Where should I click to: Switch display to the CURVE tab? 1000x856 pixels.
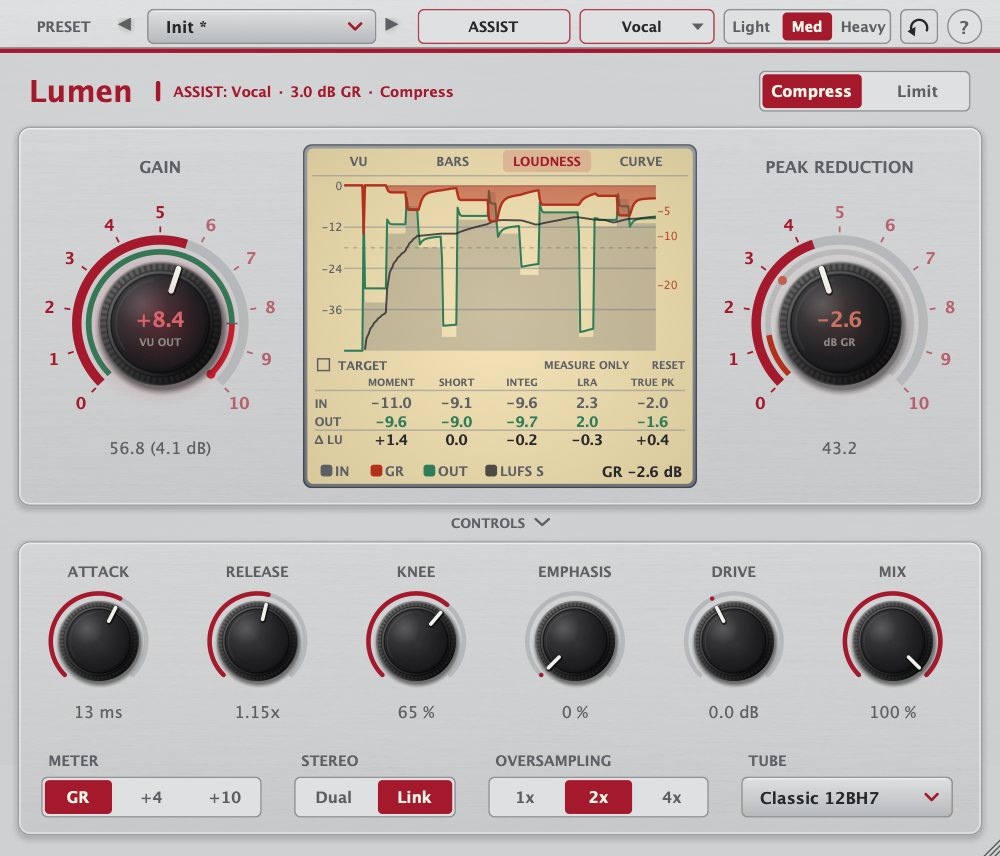[641, 161]
